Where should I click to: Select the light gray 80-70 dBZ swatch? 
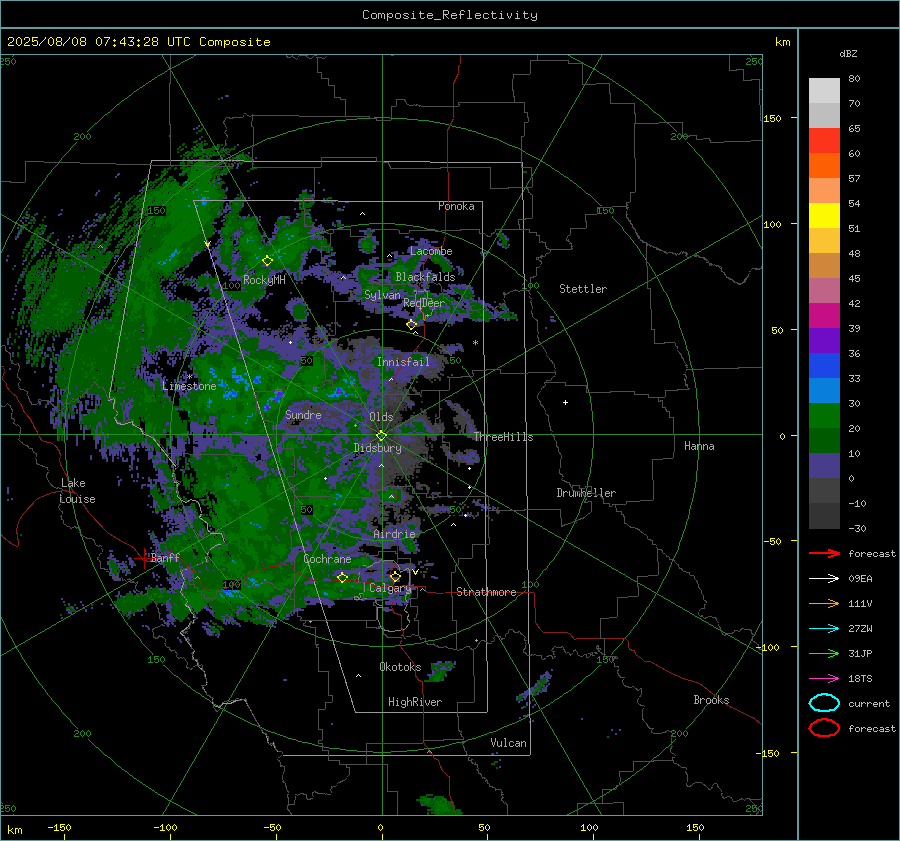coord(824,91)
